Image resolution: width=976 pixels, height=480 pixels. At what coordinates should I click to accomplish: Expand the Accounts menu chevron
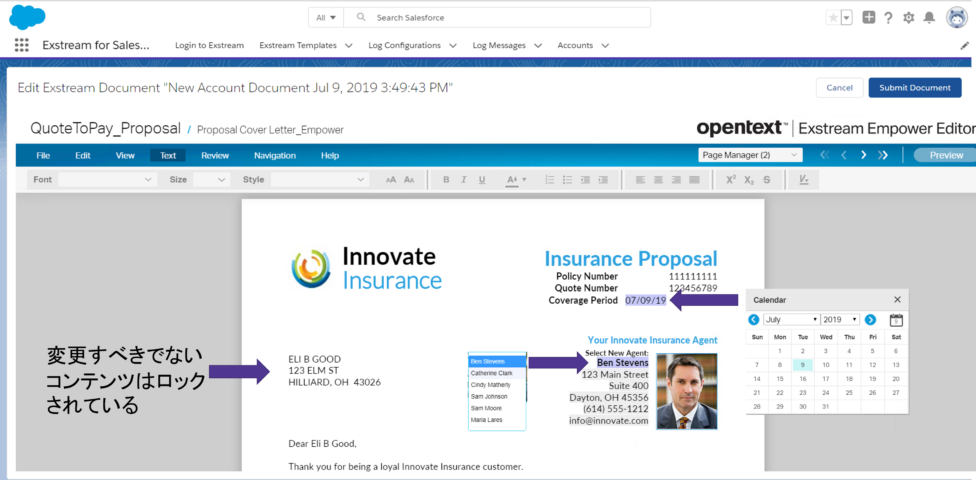click(x=604, y=45)
